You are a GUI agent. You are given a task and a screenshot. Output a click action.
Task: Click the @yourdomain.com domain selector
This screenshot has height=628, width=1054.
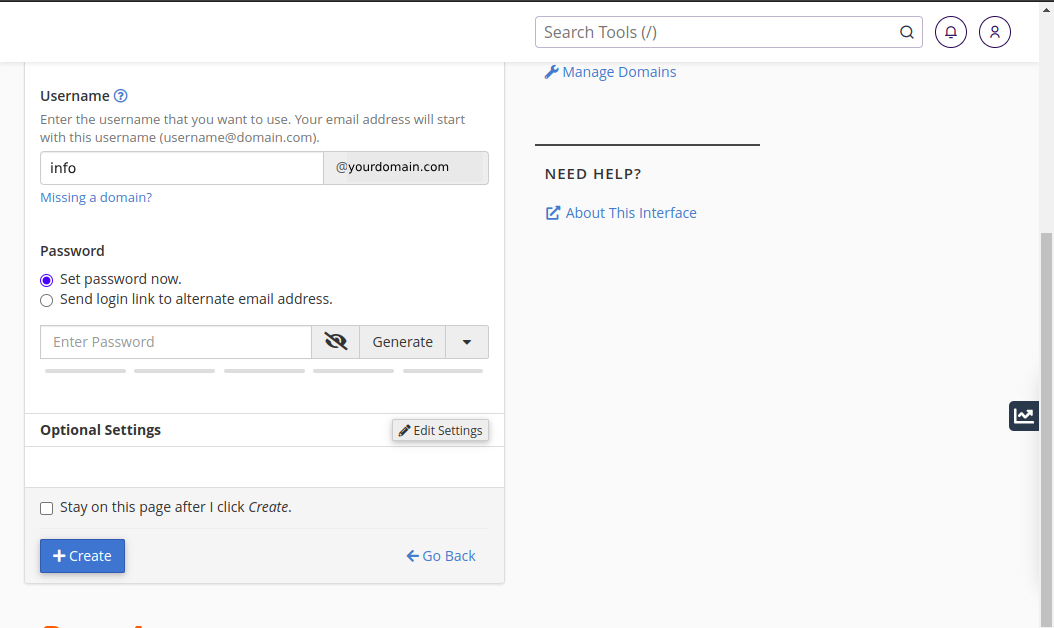406,168
